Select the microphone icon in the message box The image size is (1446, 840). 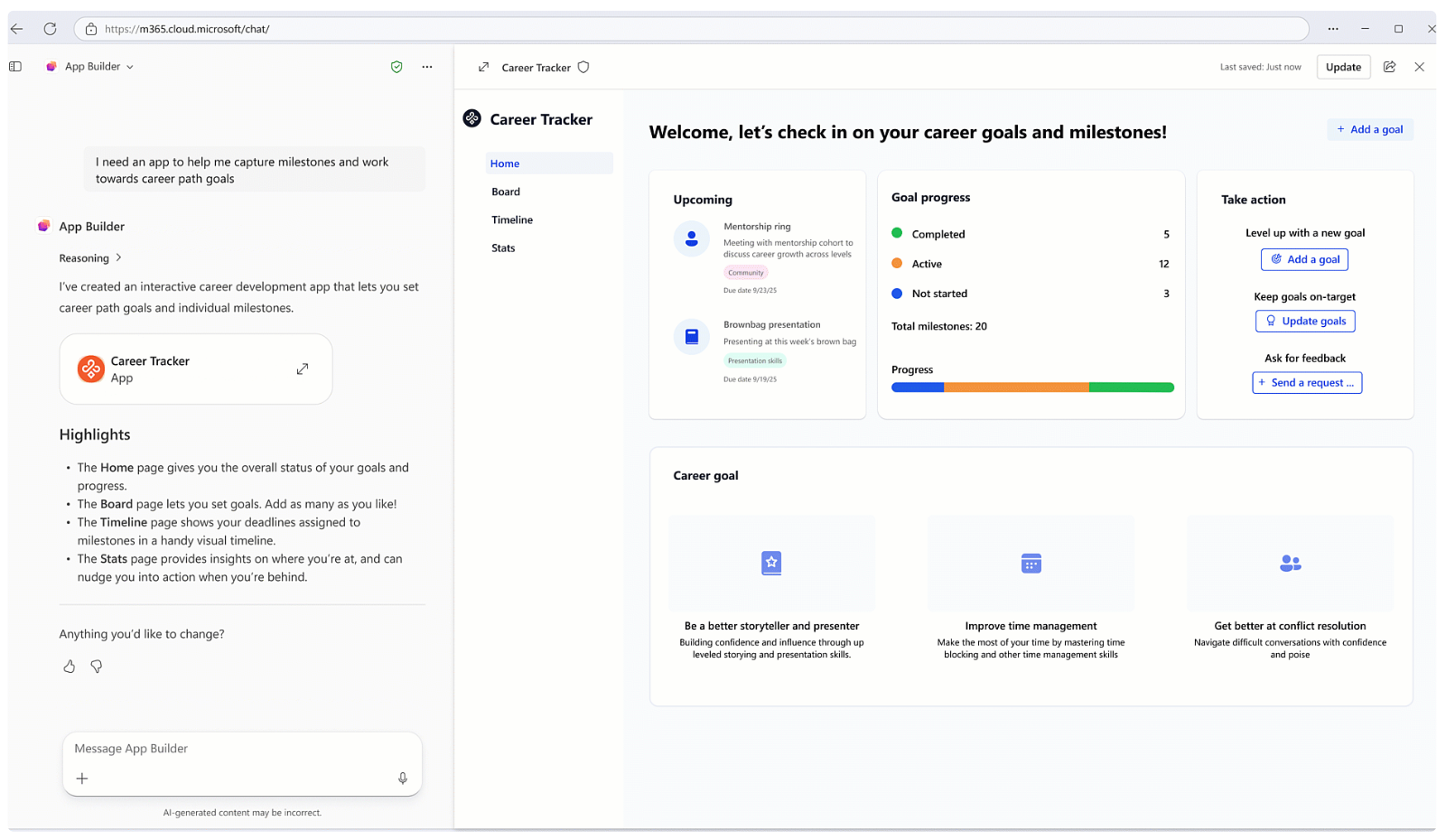pos(403,778)
